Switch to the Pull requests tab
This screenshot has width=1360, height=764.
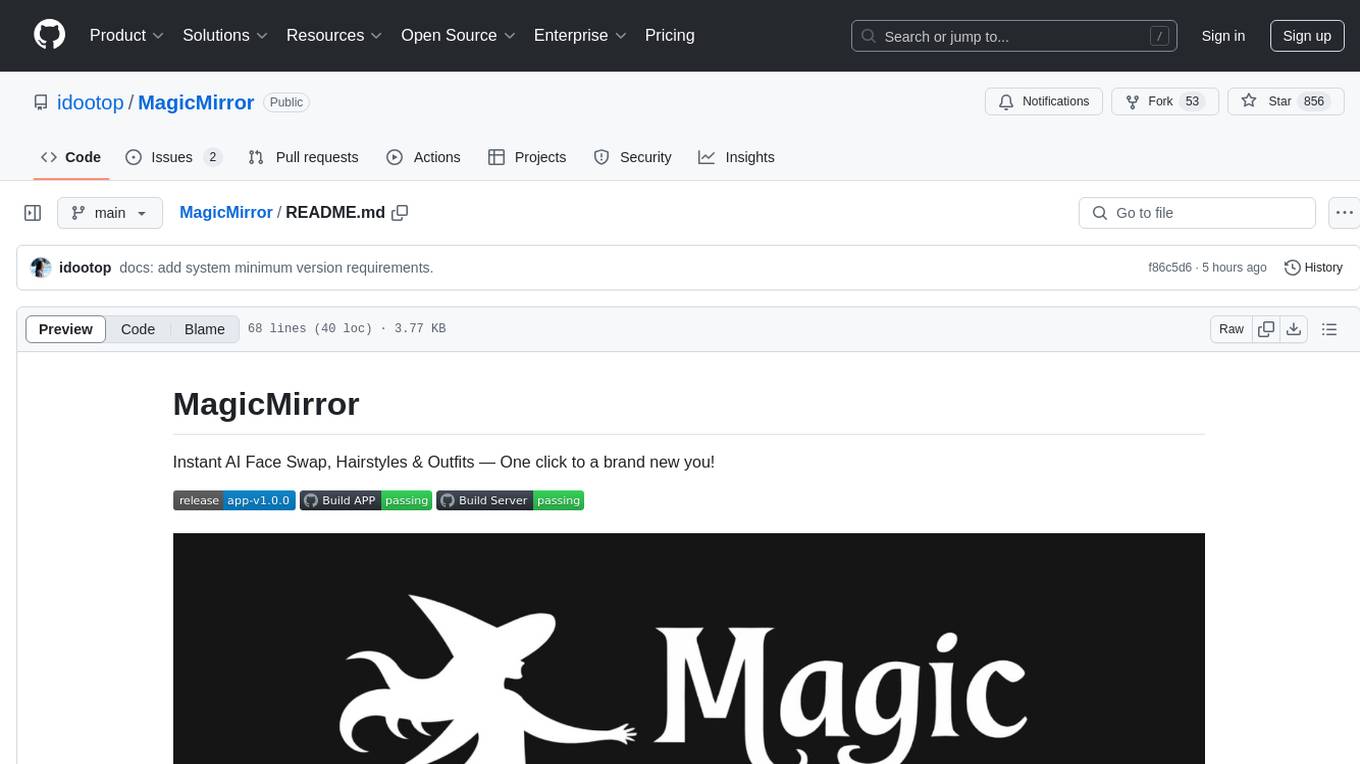click(303, 157)
